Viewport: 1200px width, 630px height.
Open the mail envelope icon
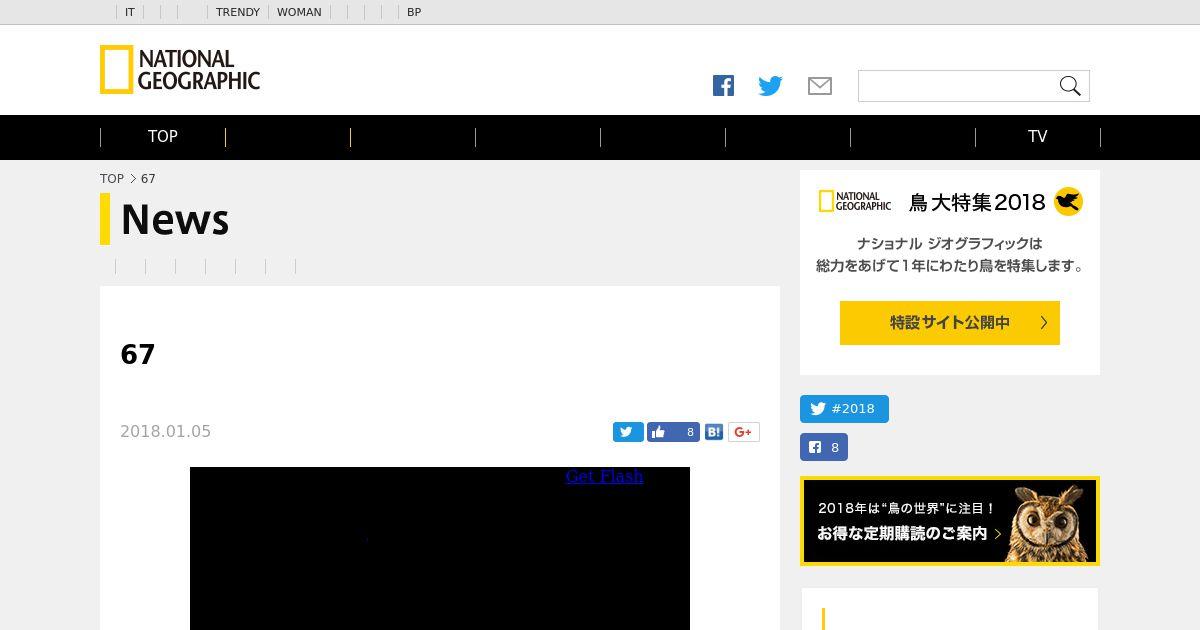(820, 86)
